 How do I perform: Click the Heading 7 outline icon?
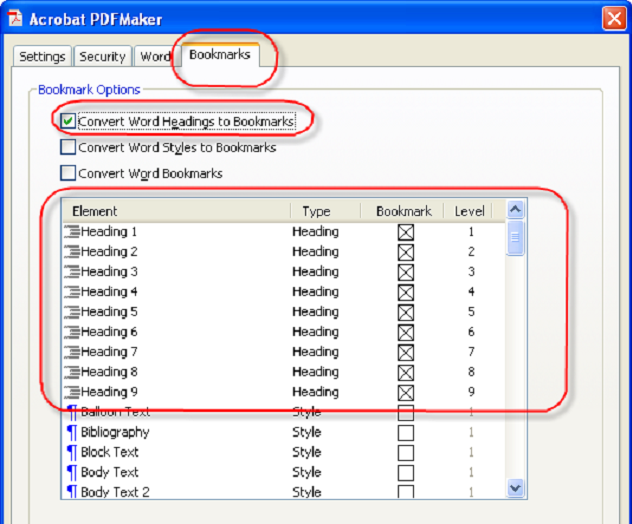[x=72, y=352]
